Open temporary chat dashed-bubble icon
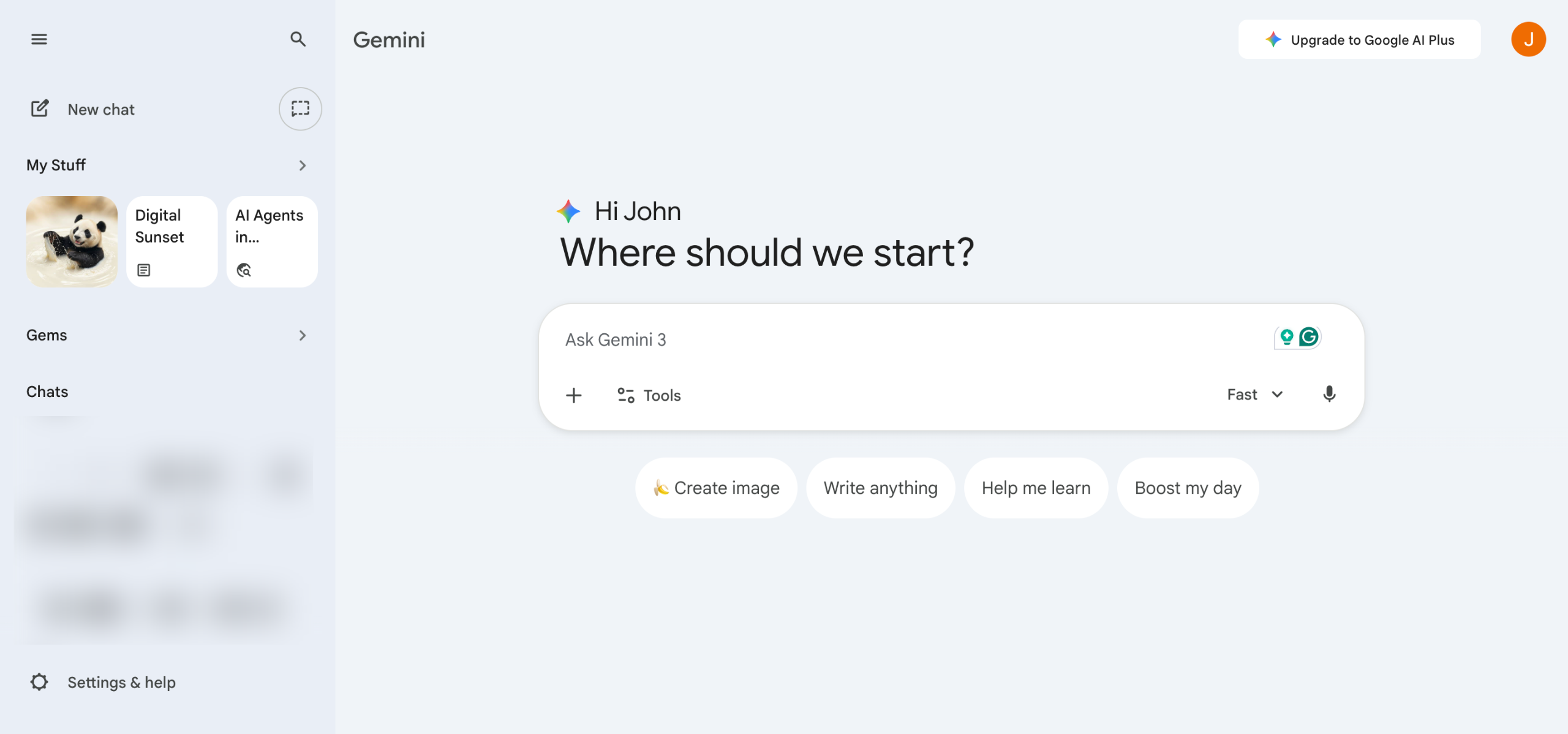 [300, 109]
